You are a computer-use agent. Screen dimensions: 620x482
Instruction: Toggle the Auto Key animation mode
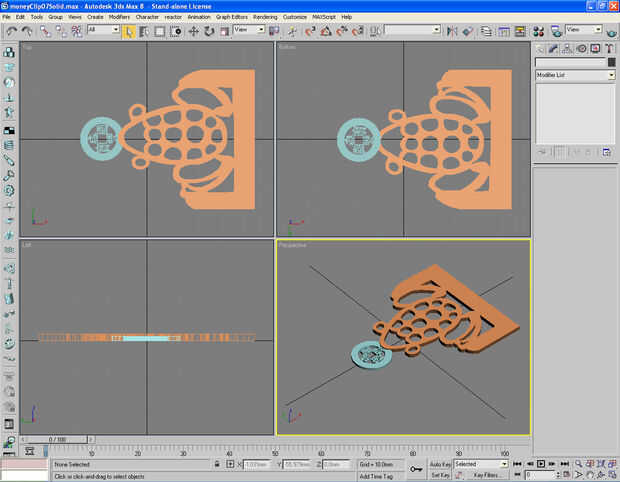440,464
